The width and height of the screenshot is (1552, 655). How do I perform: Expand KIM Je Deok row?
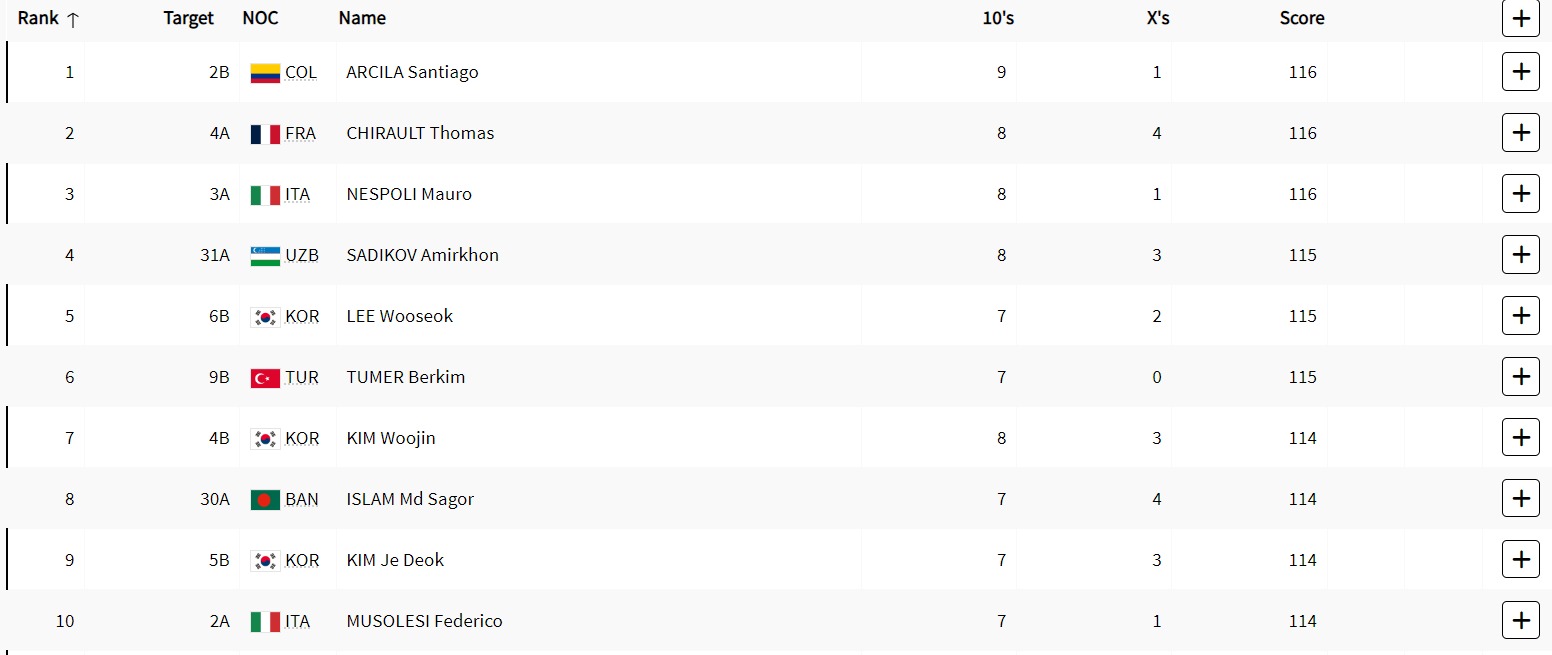coord(1520,560)
